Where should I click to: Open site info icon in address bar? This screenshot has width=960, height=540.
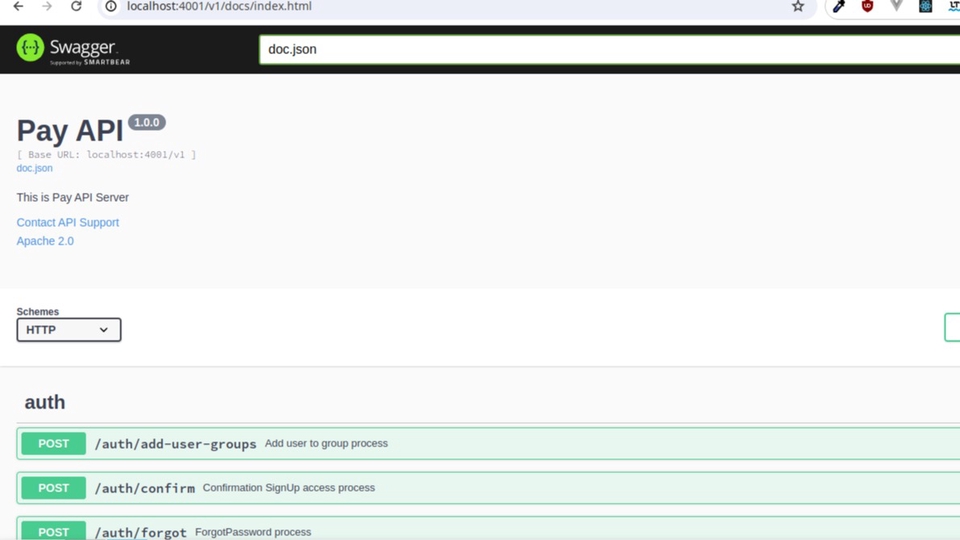coord(111,6)
